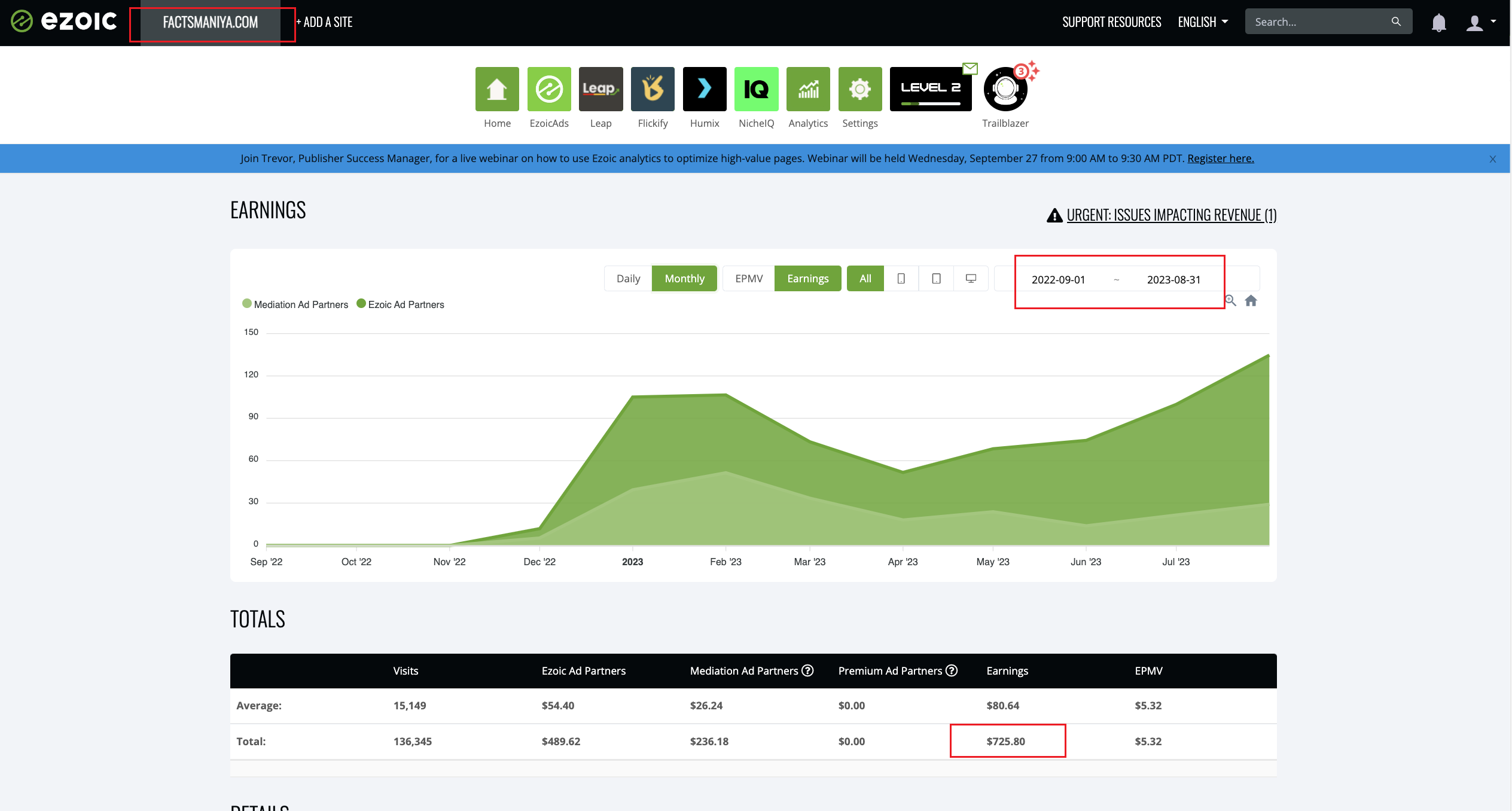
Task: Click the Register here link
Action: 1220,158
